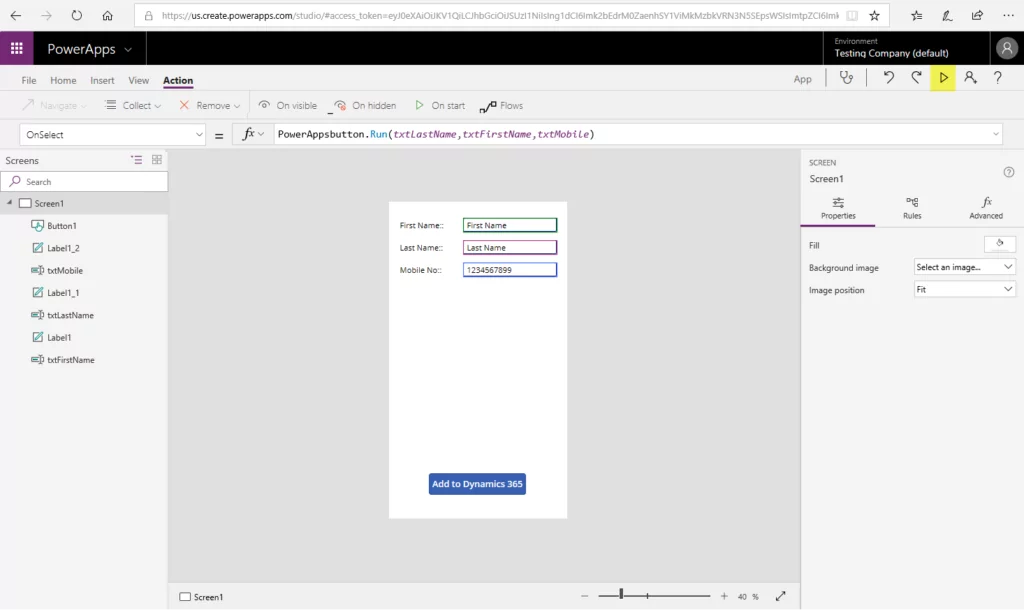This screenshot has height=610, width=1024.
Task: Reload the browser page
Action: click(x=76, y=16)
